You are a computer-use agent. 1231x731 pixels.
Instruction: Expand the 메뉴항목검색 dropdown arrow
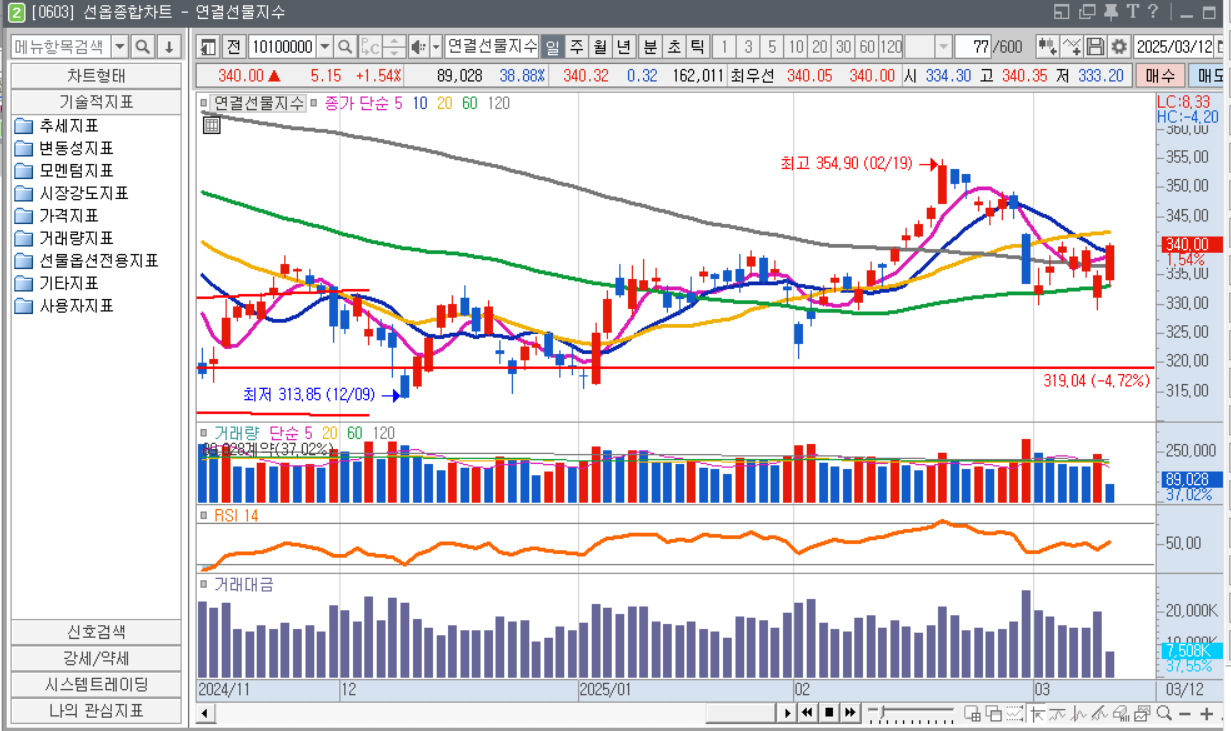[120, 47]
